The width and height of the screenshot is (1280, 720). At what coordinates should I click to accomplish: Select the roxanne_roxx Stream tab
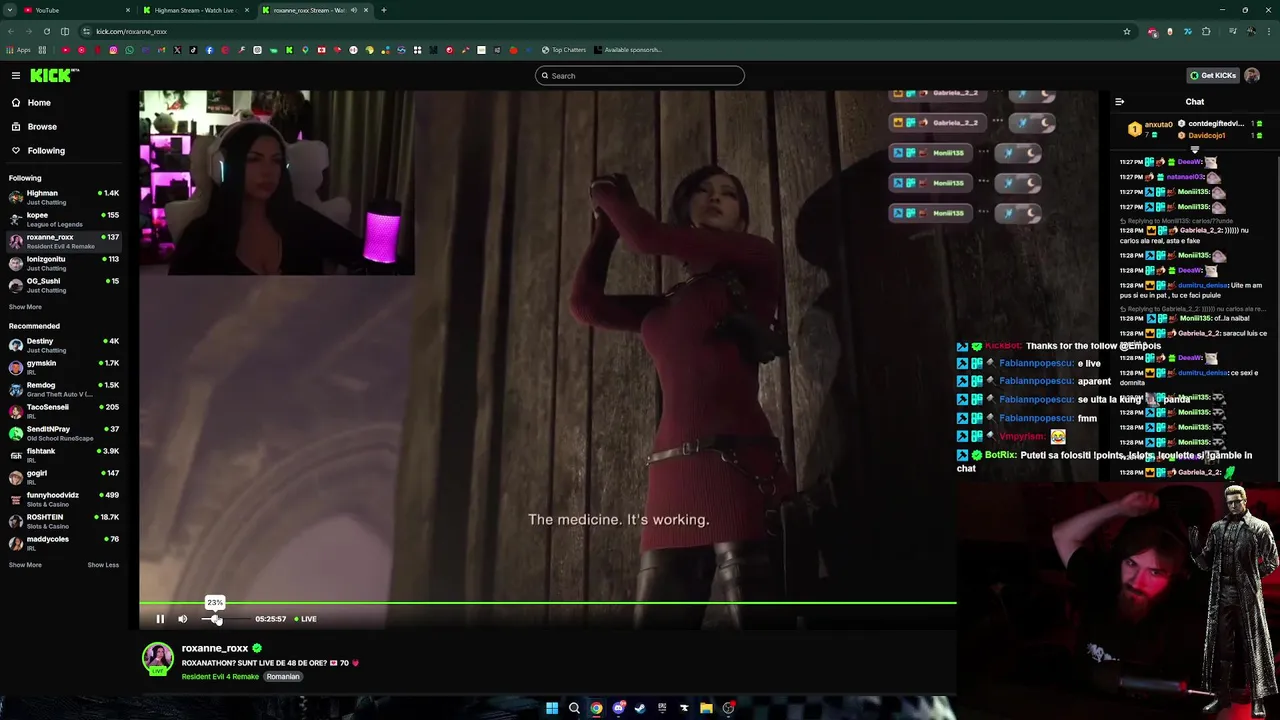(x=313, y=10)
